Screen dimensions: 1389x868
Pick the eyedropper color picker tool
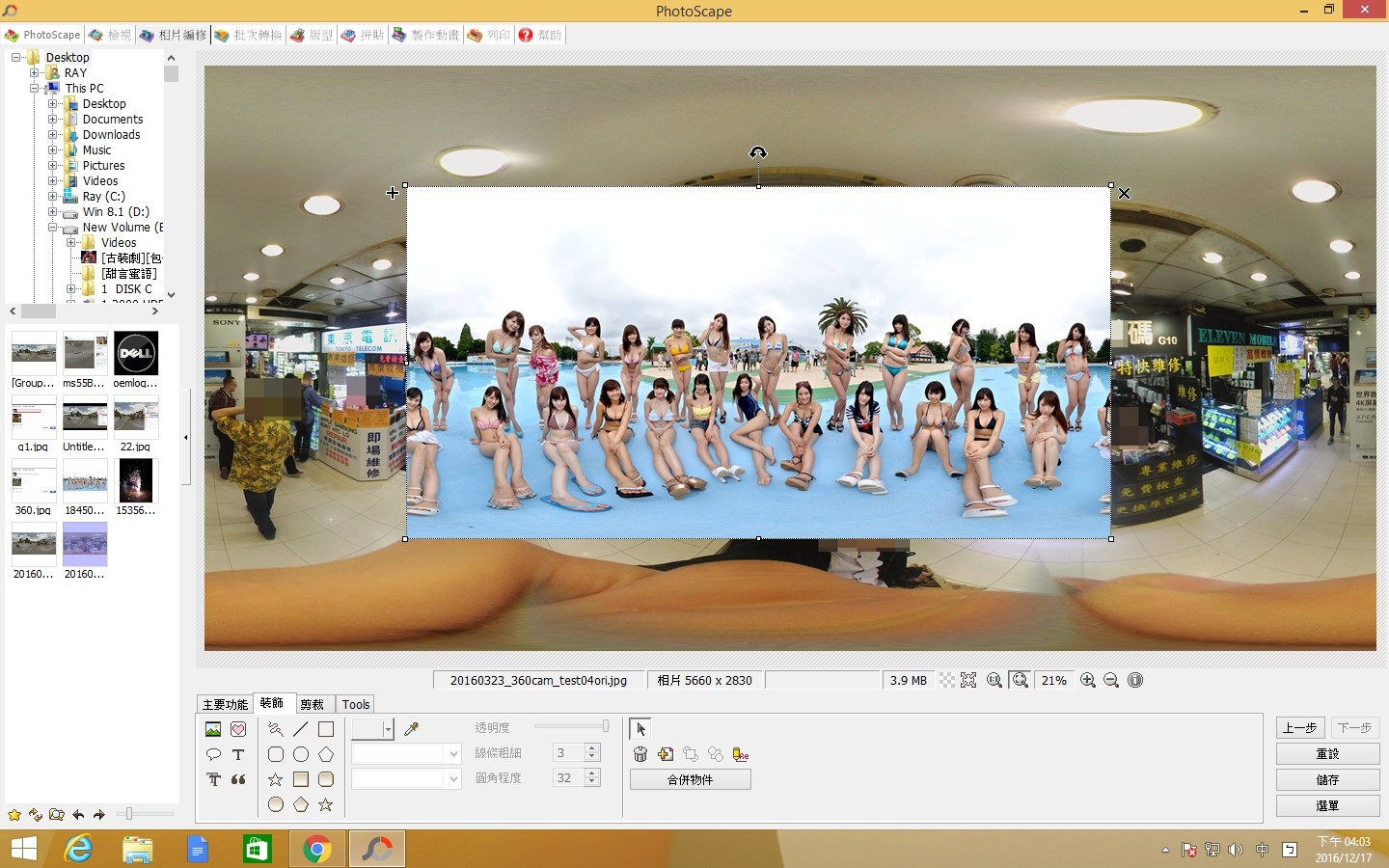click(x=412, y=729)
